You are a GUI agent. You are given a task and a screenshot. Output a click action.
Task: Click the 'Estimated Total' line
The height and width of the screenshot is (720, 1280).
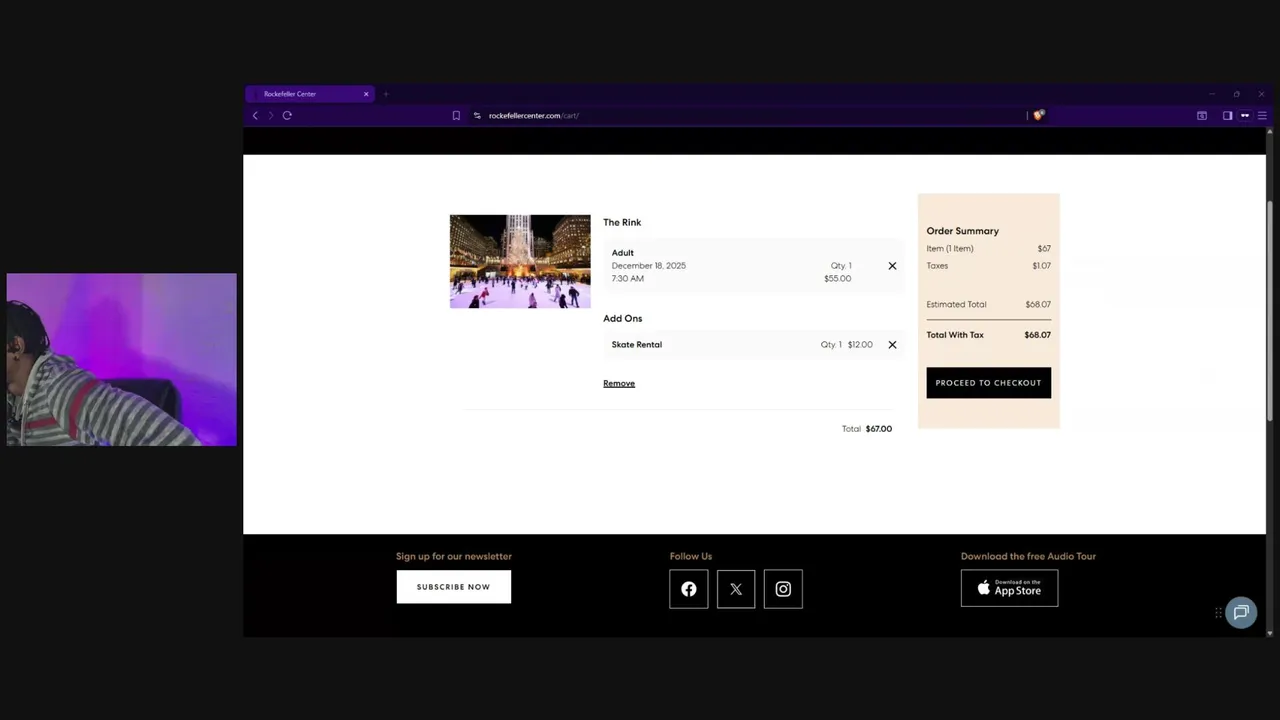988,305
